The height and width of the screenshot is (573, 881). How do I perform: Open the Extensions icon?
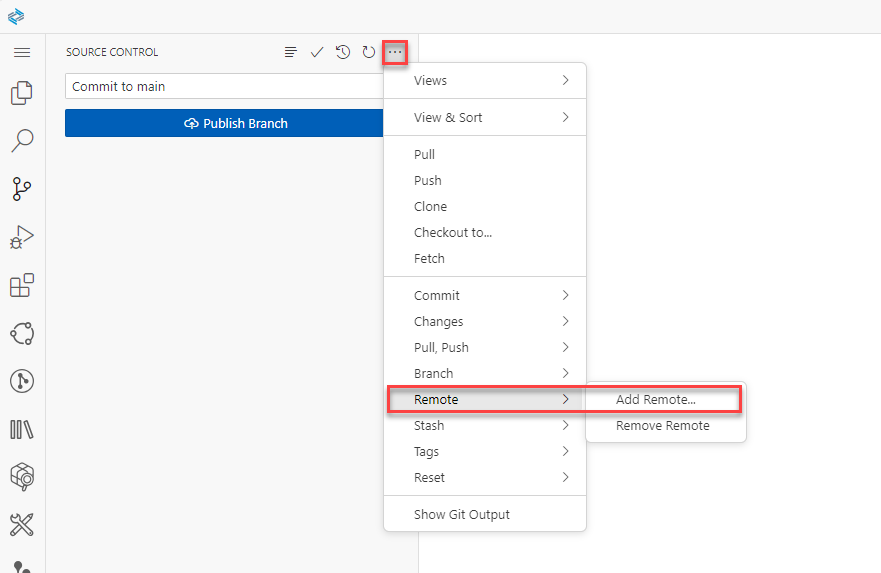click(x=22, y=285)
